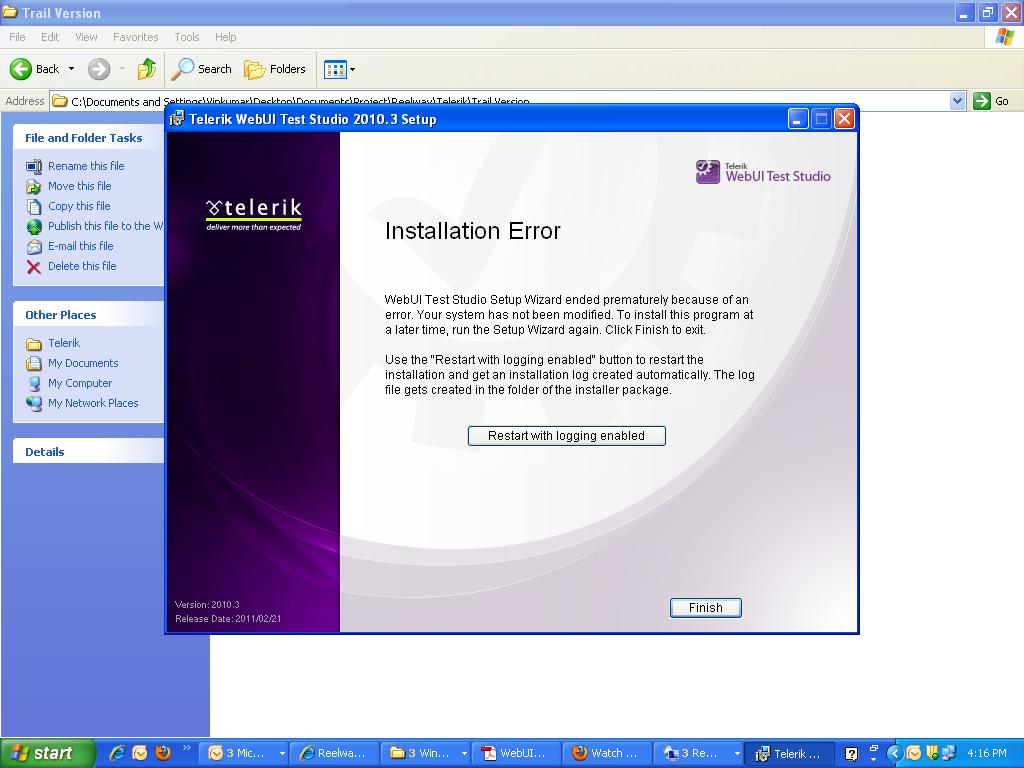Launch Internet Explorer from quick launch
This screenshot has height=768, width=1024.
(118, 753)
